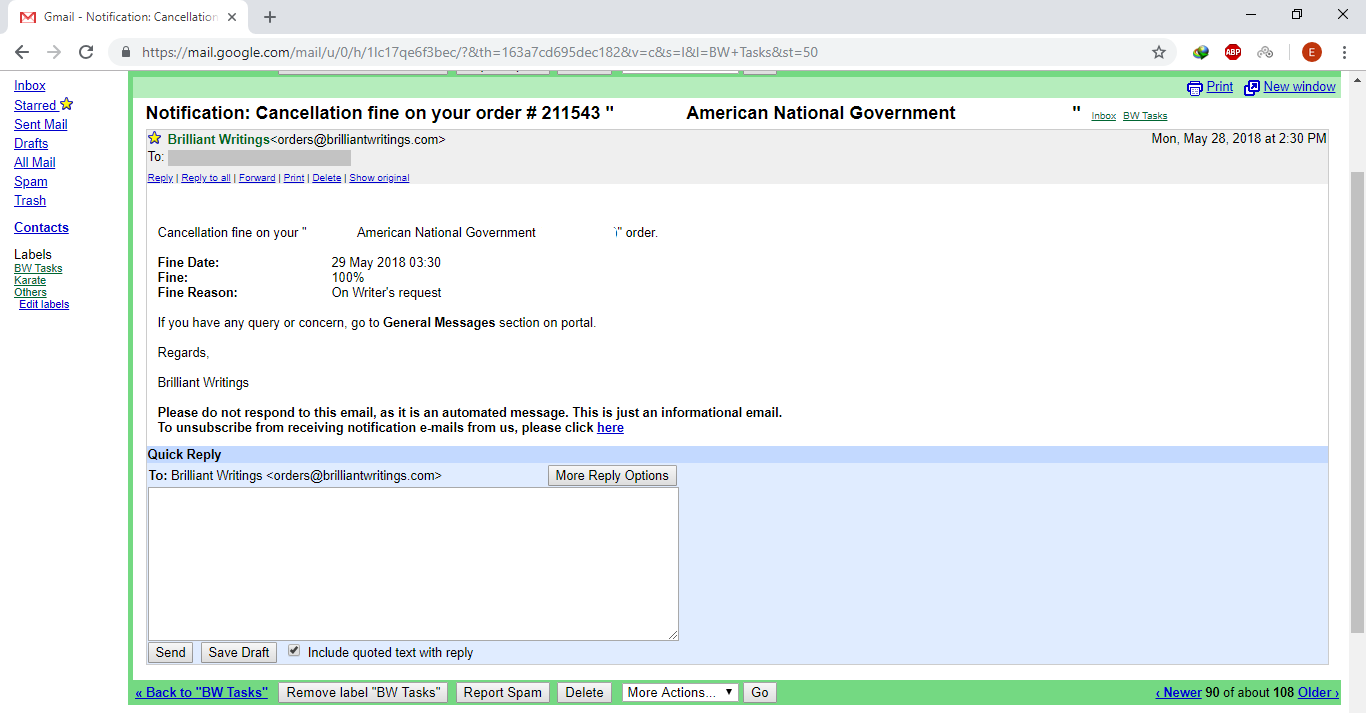This screenshot has width=1366, height=713.
Task: Open the Chrome profile avatar E
Action: (1311, 52)
